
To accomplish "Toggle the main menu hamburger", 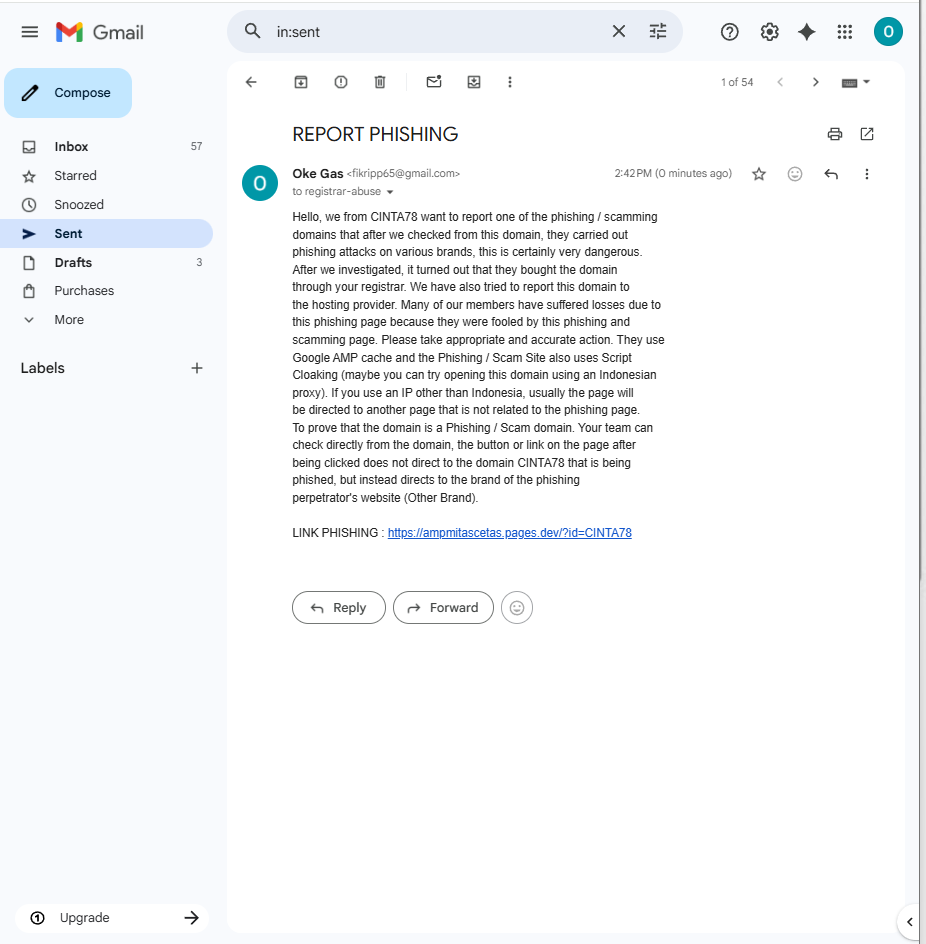I will [x=30, y=32].
